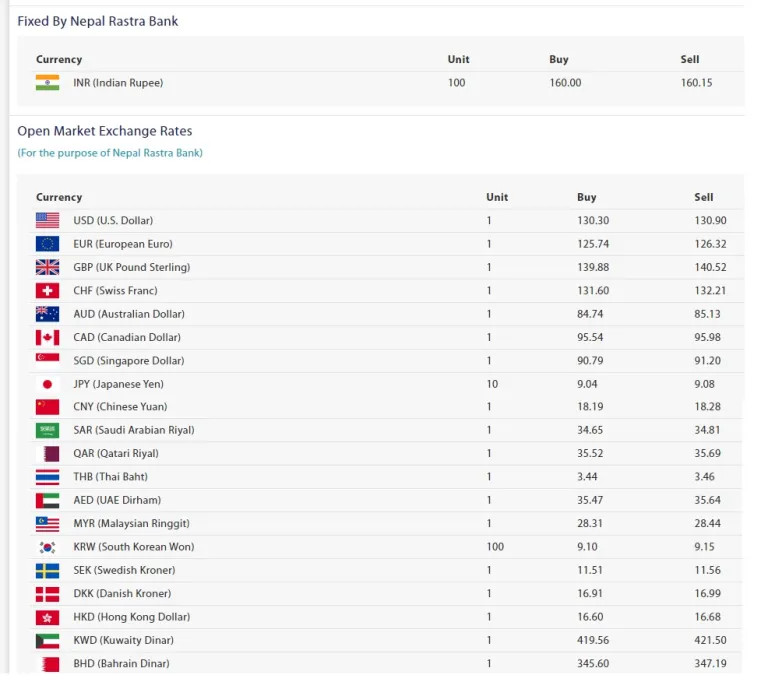Select 'CHF (Swiss Franc)' row label
The width and height of the screenshot is (768, 682).
pyautogui.click(x=116, y=291)
